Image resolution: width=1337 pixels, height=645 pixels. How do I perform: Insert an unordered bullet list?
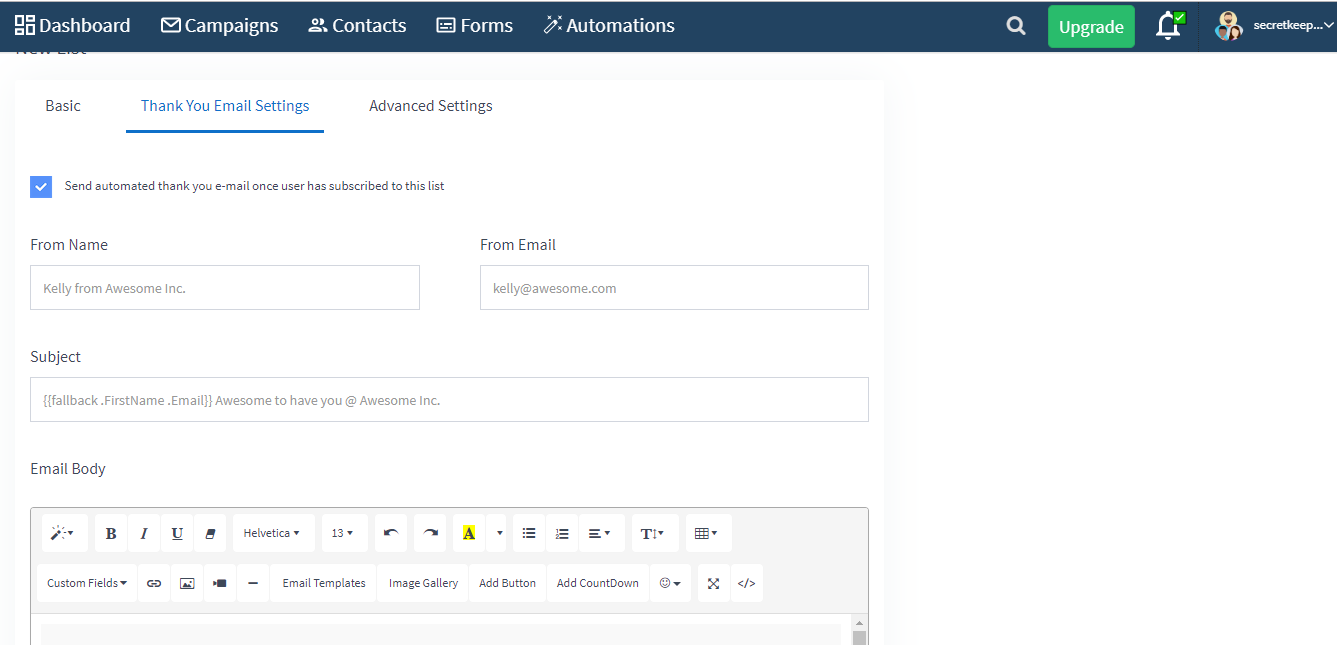click(x=529, y=533)
